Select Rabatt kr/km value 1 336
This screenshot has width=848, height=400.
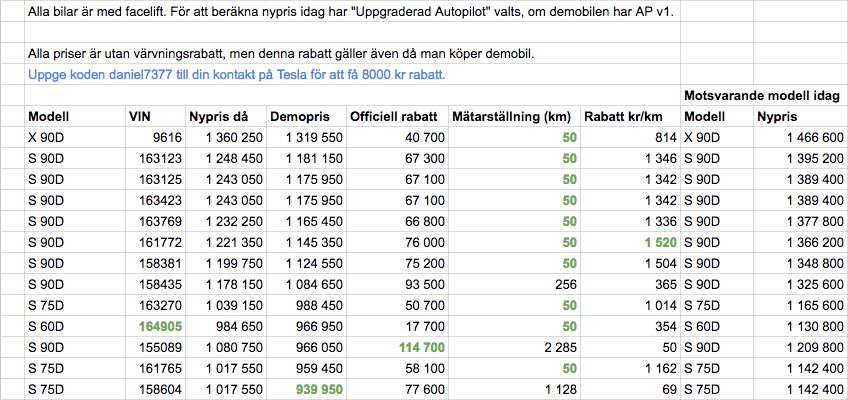point(630,222)
